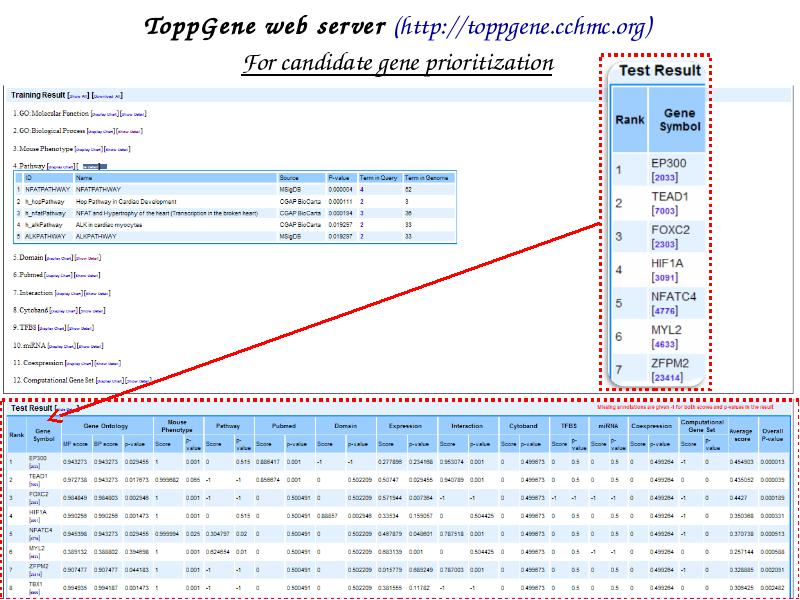The image size is (800, 600).
Task: Display Chart for GO: Biological Process
Action: click(x=101, y=132)
